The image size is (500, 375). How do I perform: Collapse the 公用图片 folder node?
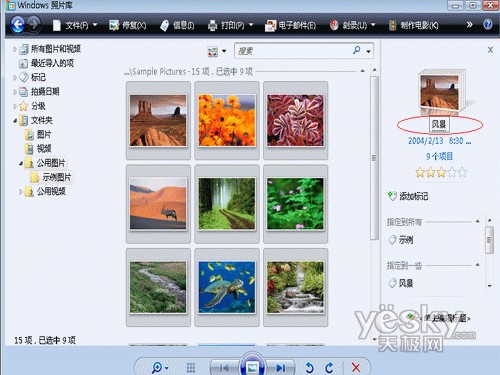(x=21, y=163)
